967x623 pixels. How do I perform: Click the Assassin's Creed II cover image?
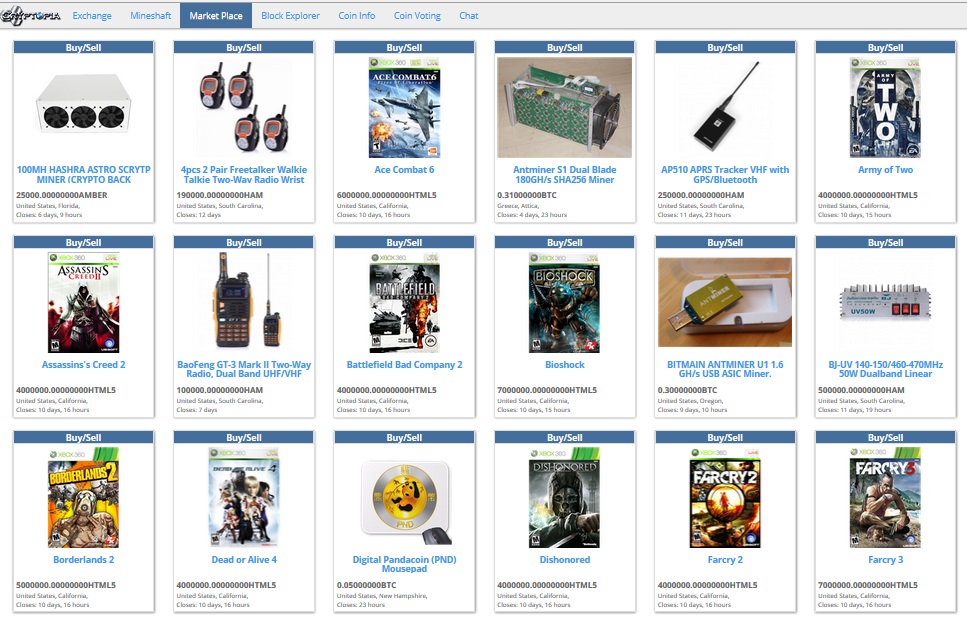[x=84, y=302]
